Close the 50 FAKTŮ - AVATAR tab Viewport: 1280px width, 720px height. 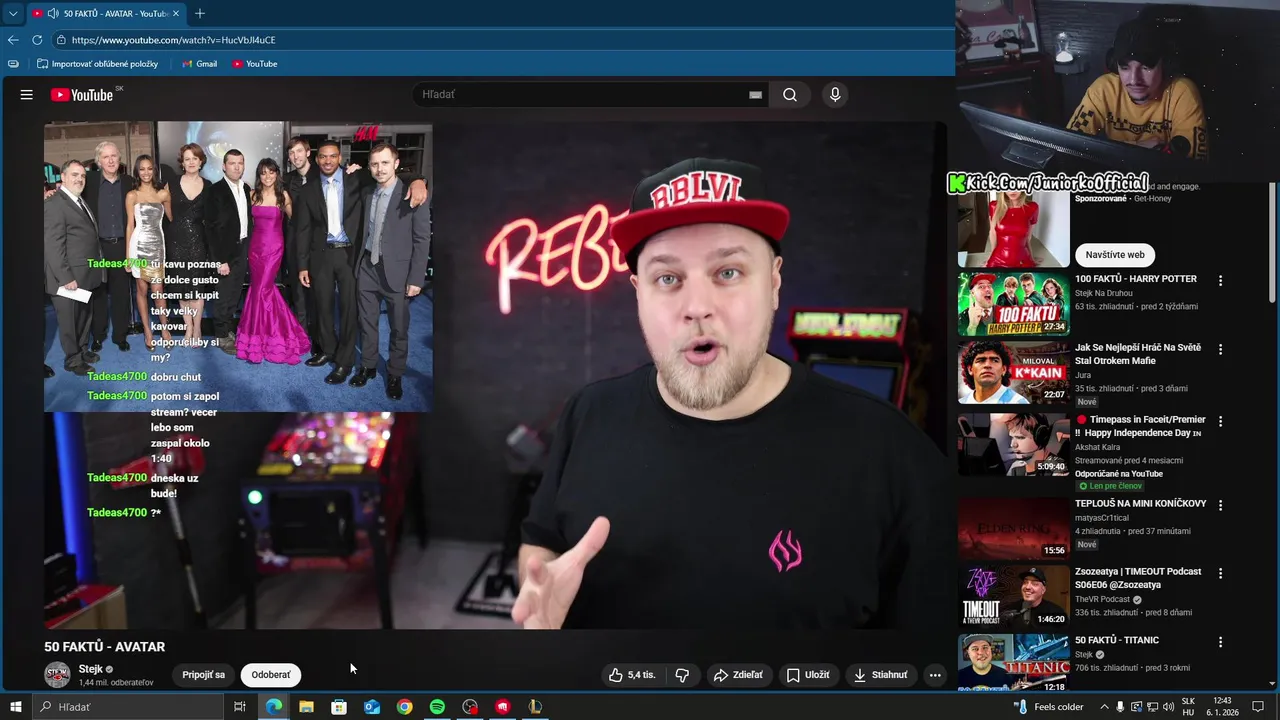[176, 14]
